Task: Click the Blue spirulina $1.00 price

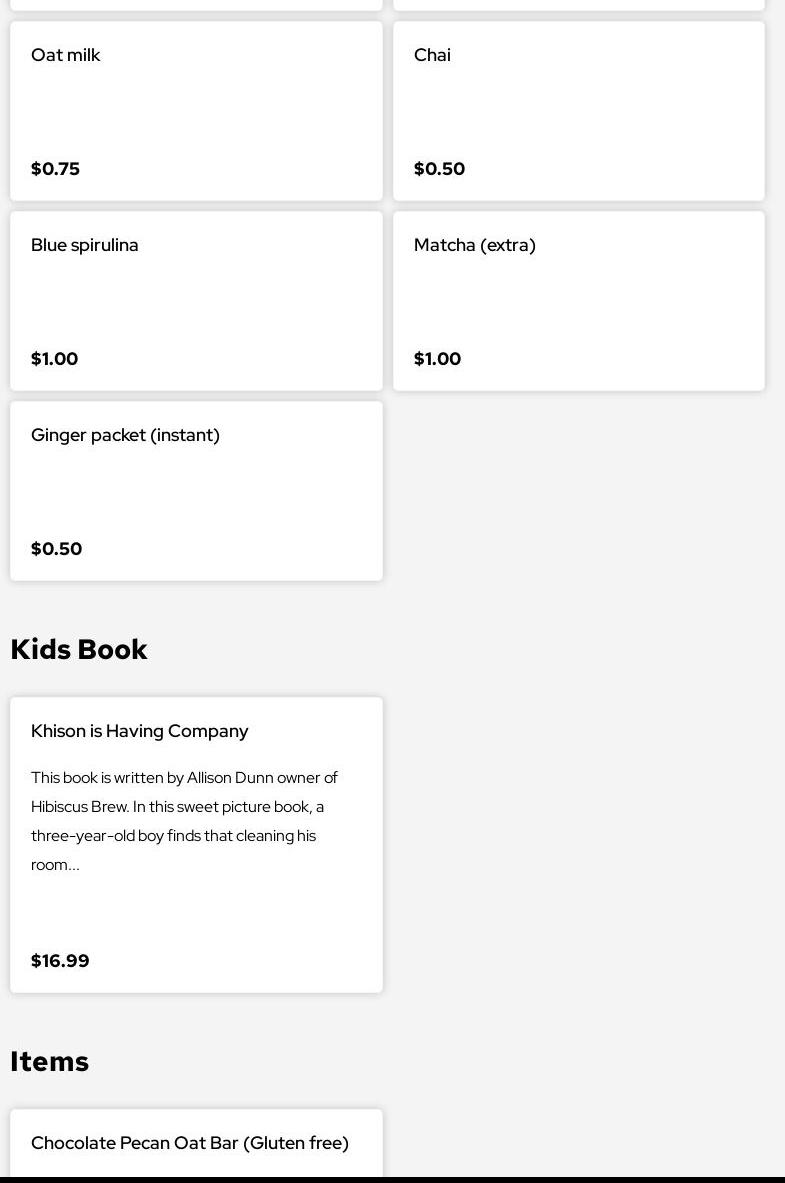Action: (x=55, y=359)
